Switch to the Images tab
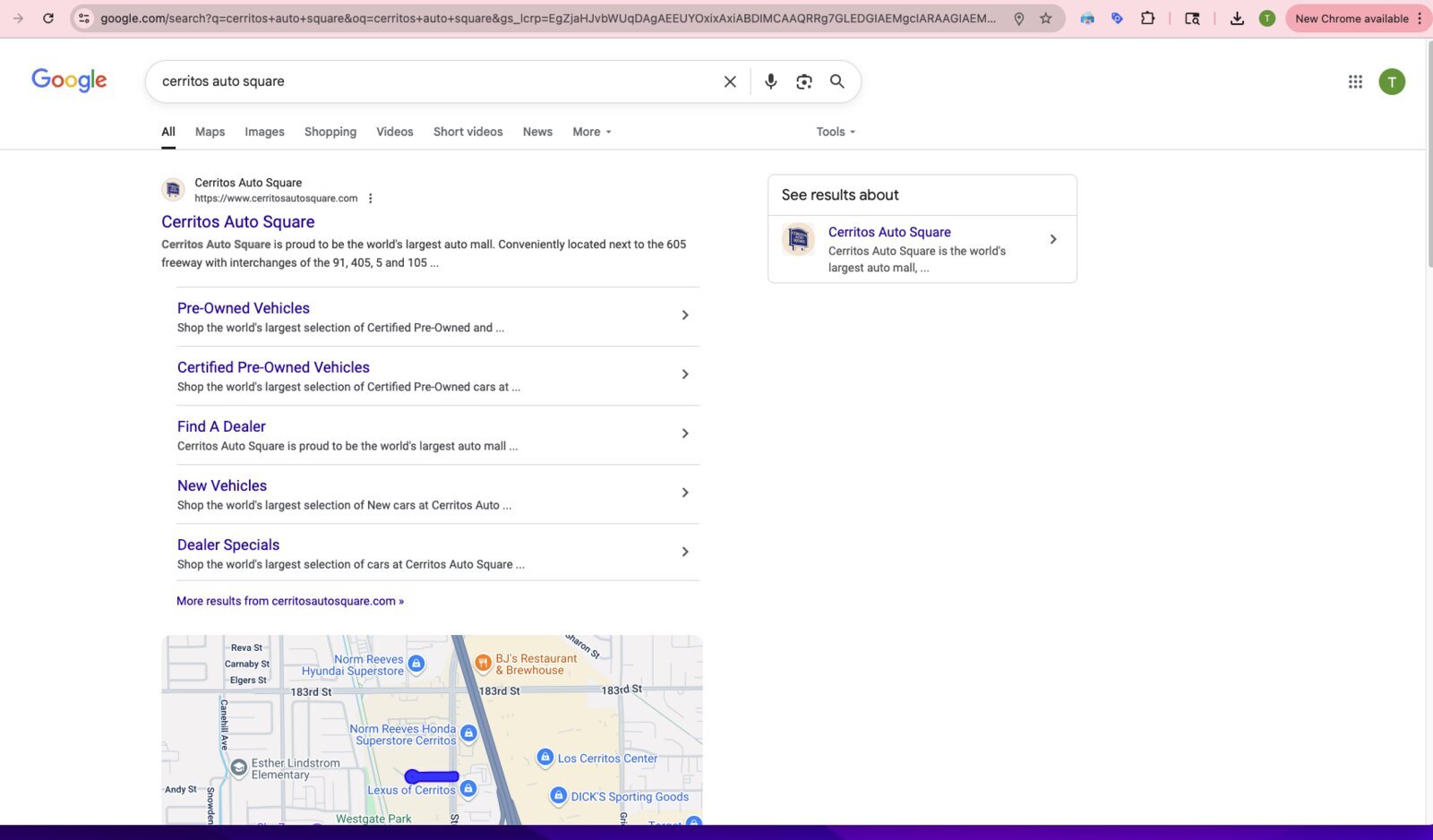This screenshot has height=840, width=1433. (x=264, y=132)
